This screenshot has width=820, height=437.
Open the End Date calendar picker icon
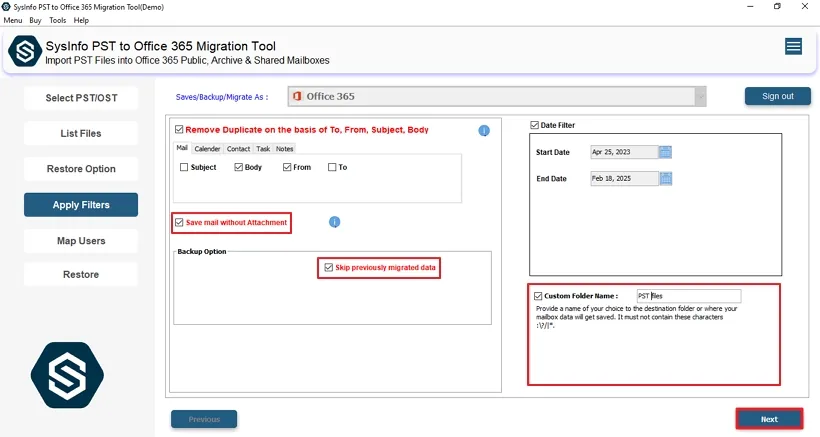666,178
